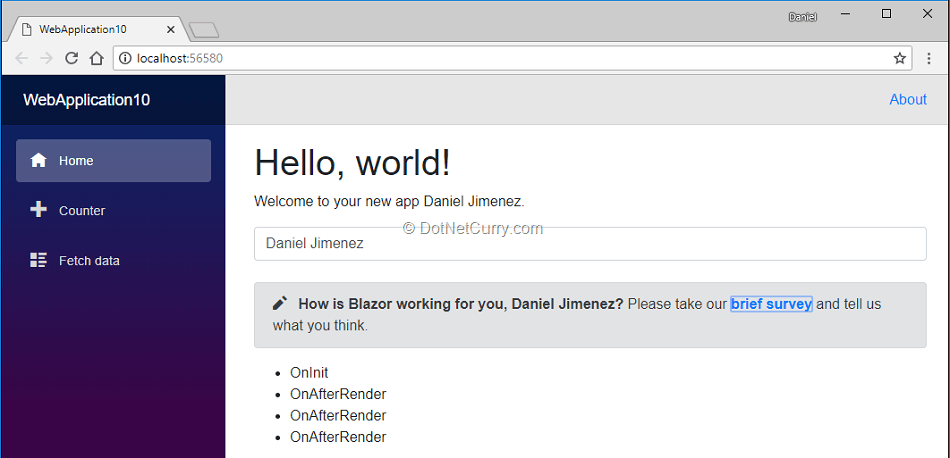
Task: Click the plus icon beside Counter
Action: tap(38, 210)
